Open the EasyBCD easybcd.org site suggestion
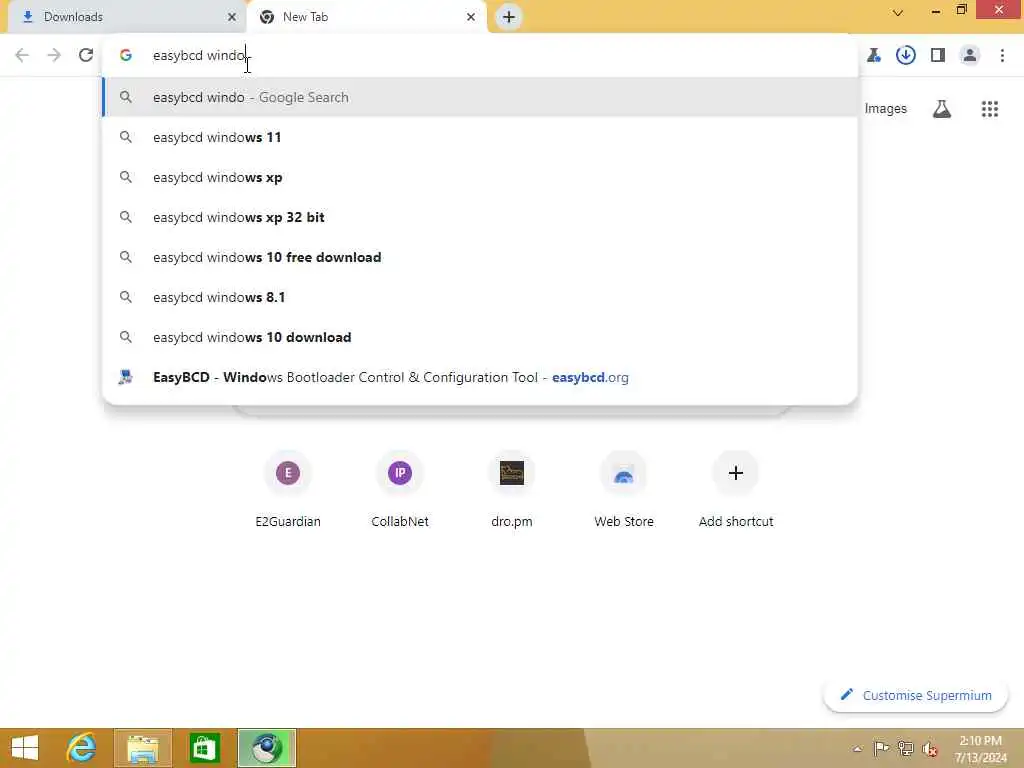This screenshot has width=1024, height=768. click(481, 377)
